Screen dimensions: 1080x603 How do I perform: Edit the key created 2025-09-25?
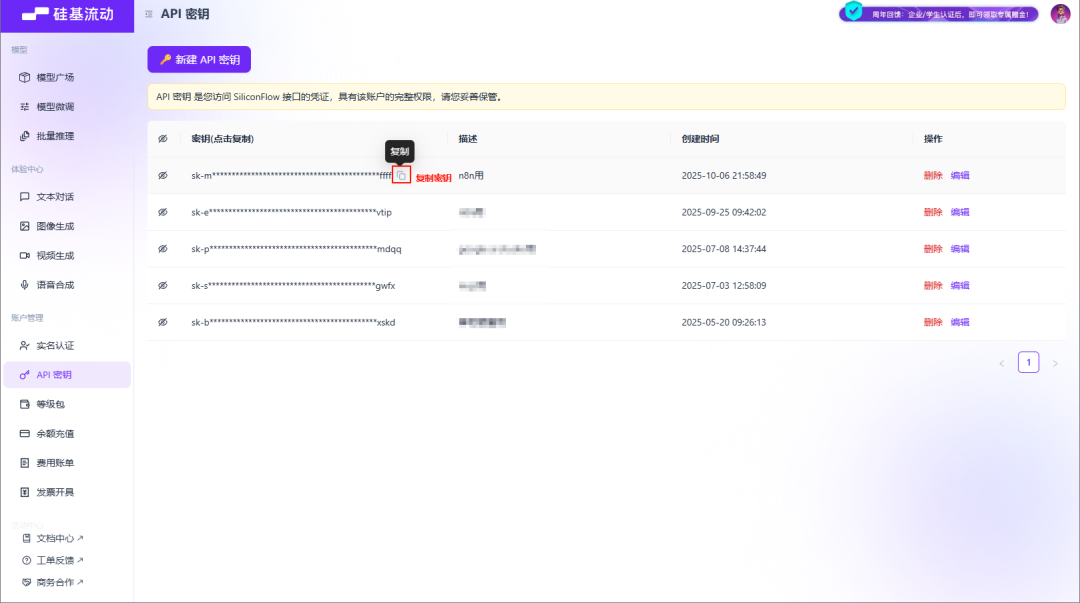point(960,212)
